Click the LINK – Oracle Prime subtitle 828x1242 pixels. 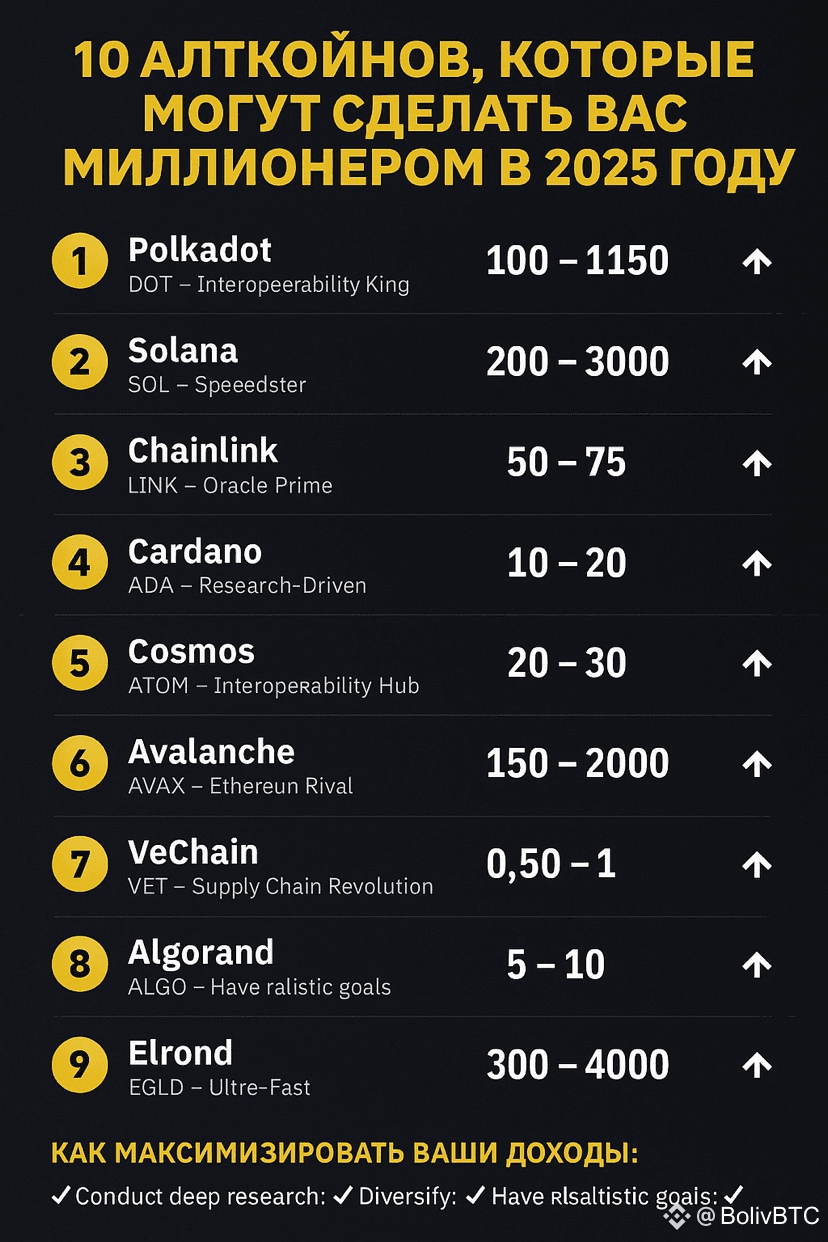230,485
